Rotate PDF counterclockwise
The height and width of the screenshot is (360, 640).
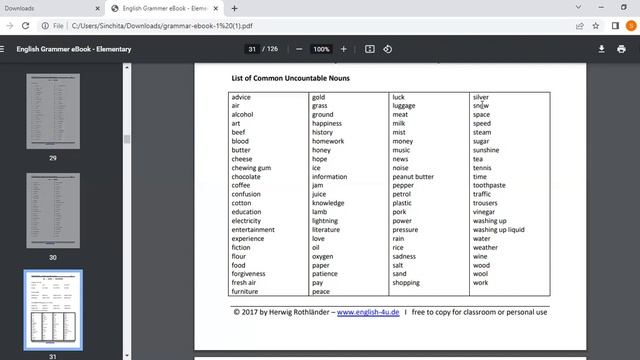point(387,49)
